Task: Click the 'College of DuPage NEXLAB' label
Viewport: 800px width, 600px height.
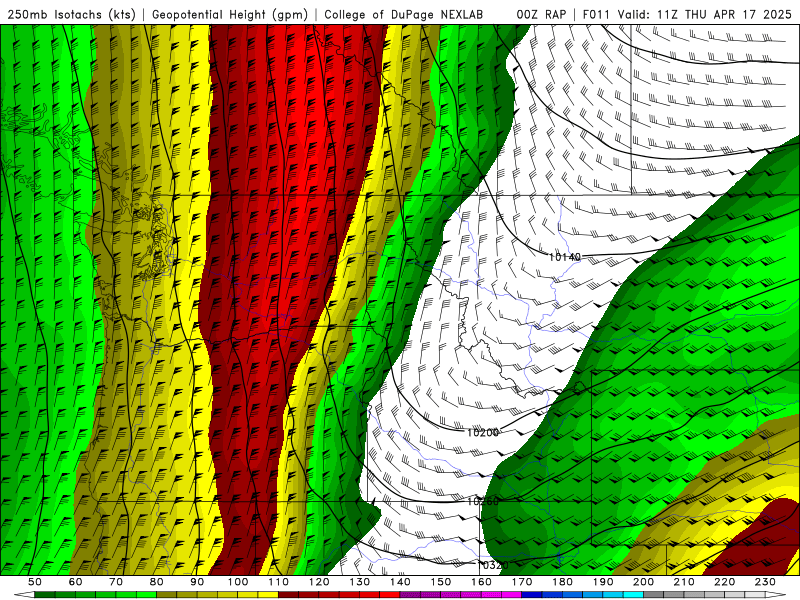Action: [x=404, y=15]
